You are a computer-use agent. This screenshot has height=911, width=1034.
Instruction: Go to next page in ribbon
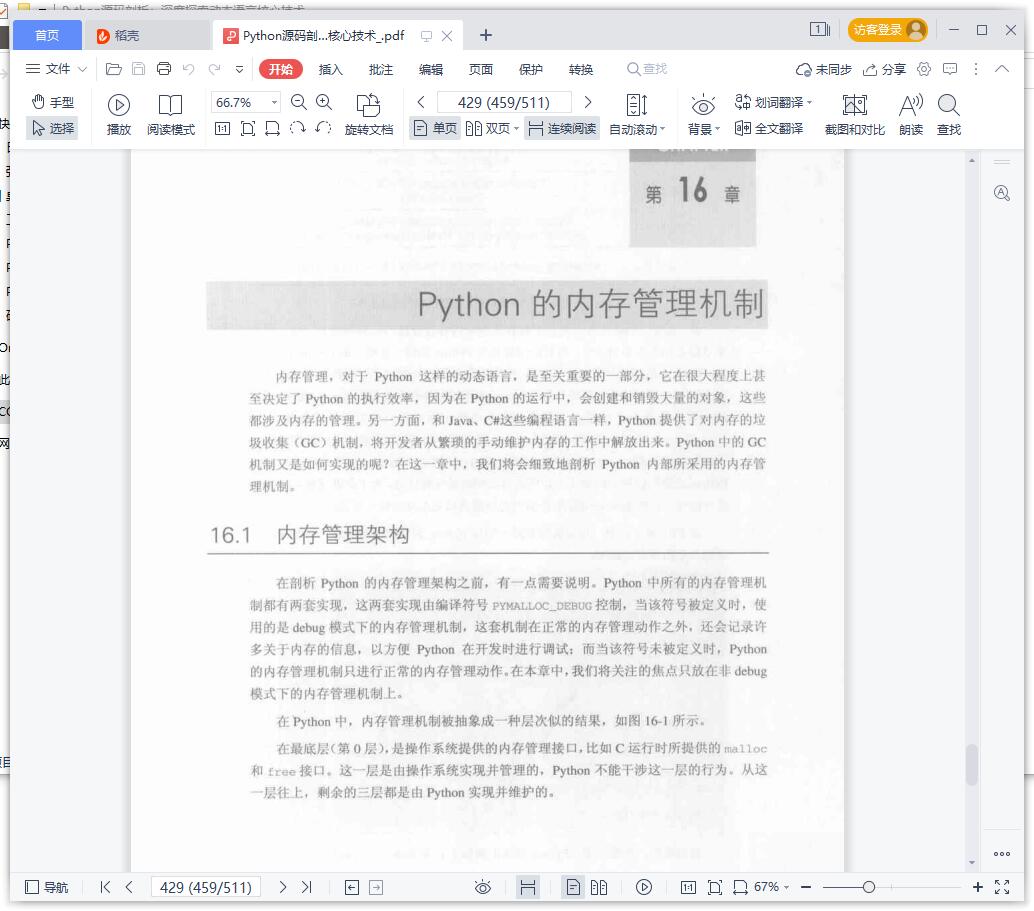click(x=588, y=102)
